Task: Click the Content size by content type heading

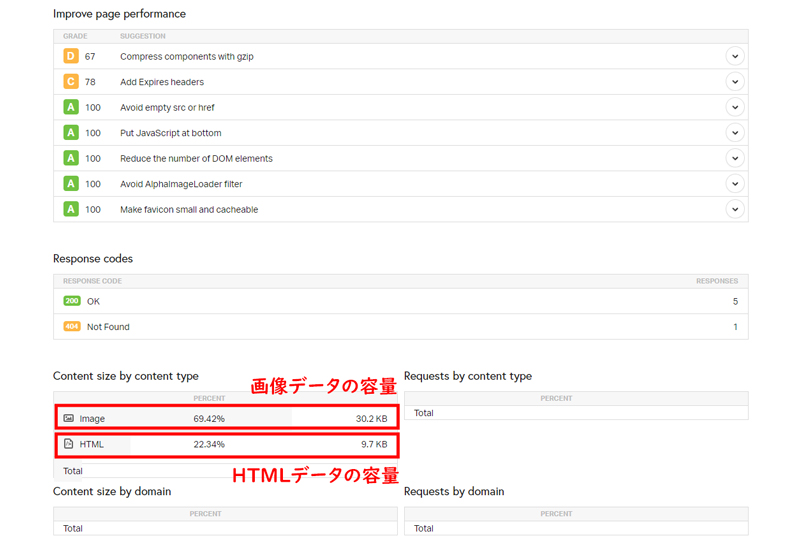Action: 126,377
